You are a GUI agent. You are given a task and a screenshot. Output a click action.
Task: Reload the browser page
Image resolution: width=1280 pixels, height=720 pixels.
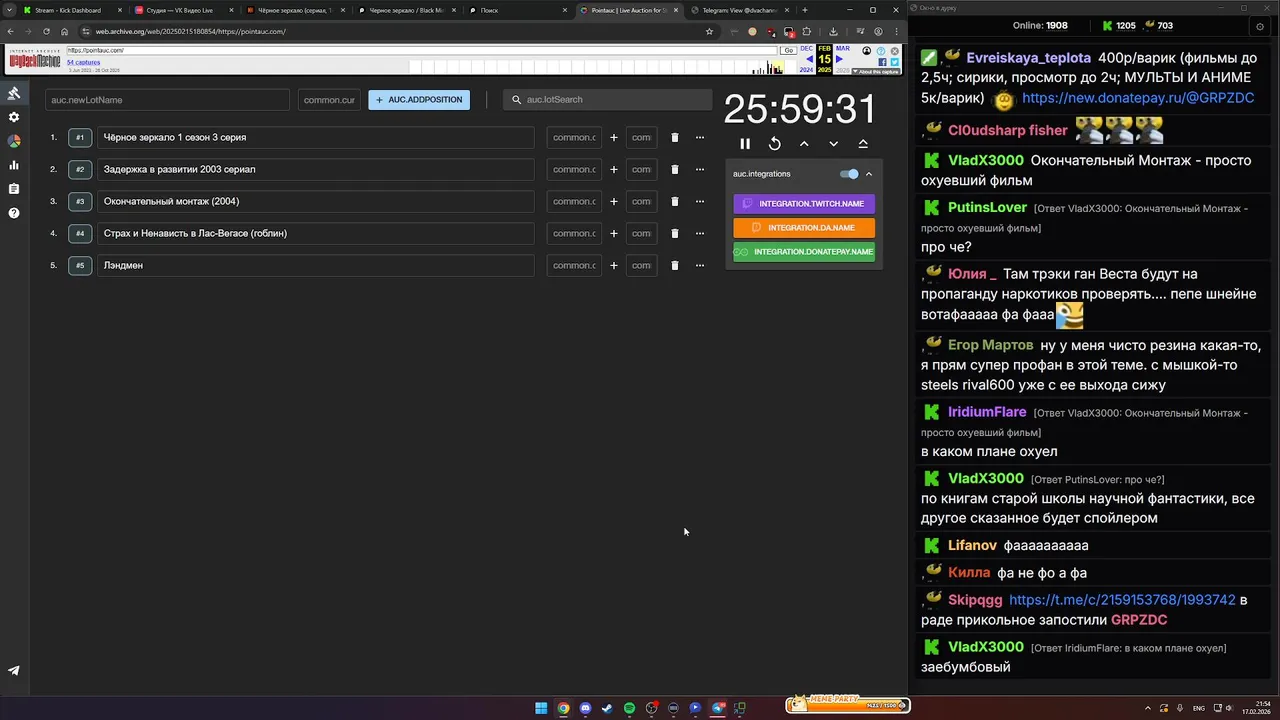(46, 31)
